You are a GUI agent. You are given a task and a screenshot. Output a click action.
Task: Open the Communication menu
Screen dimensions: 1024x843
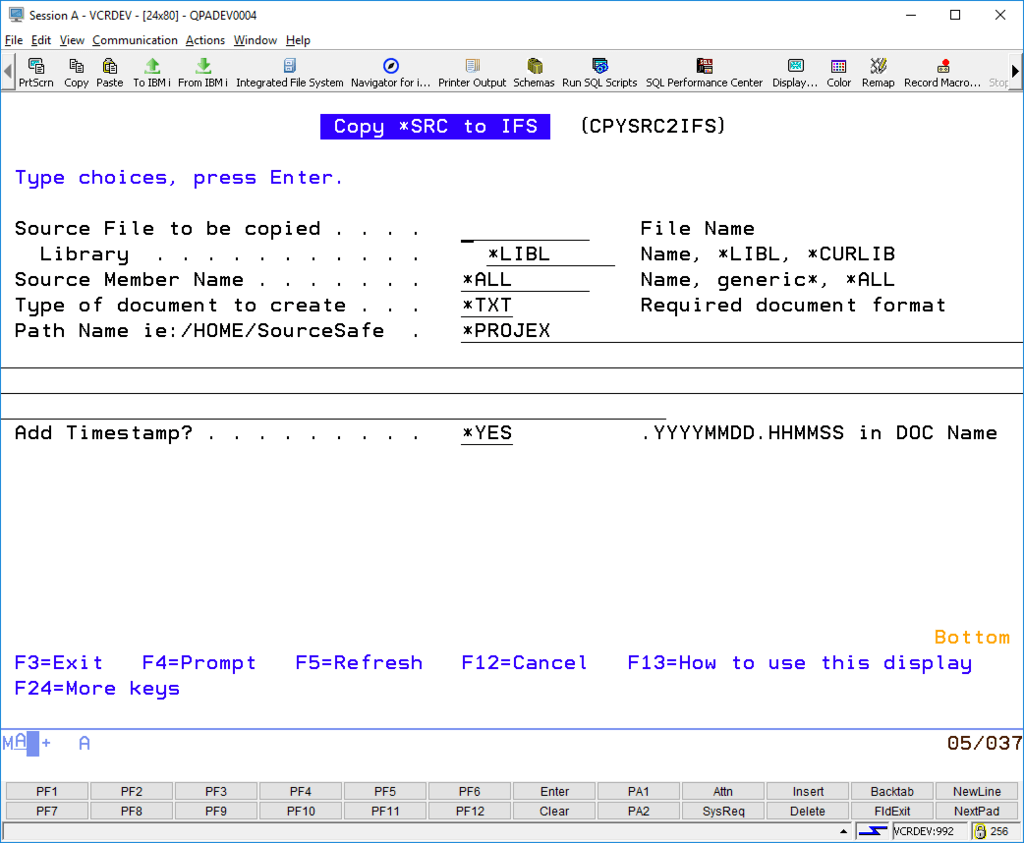click(x=135, y=40)
